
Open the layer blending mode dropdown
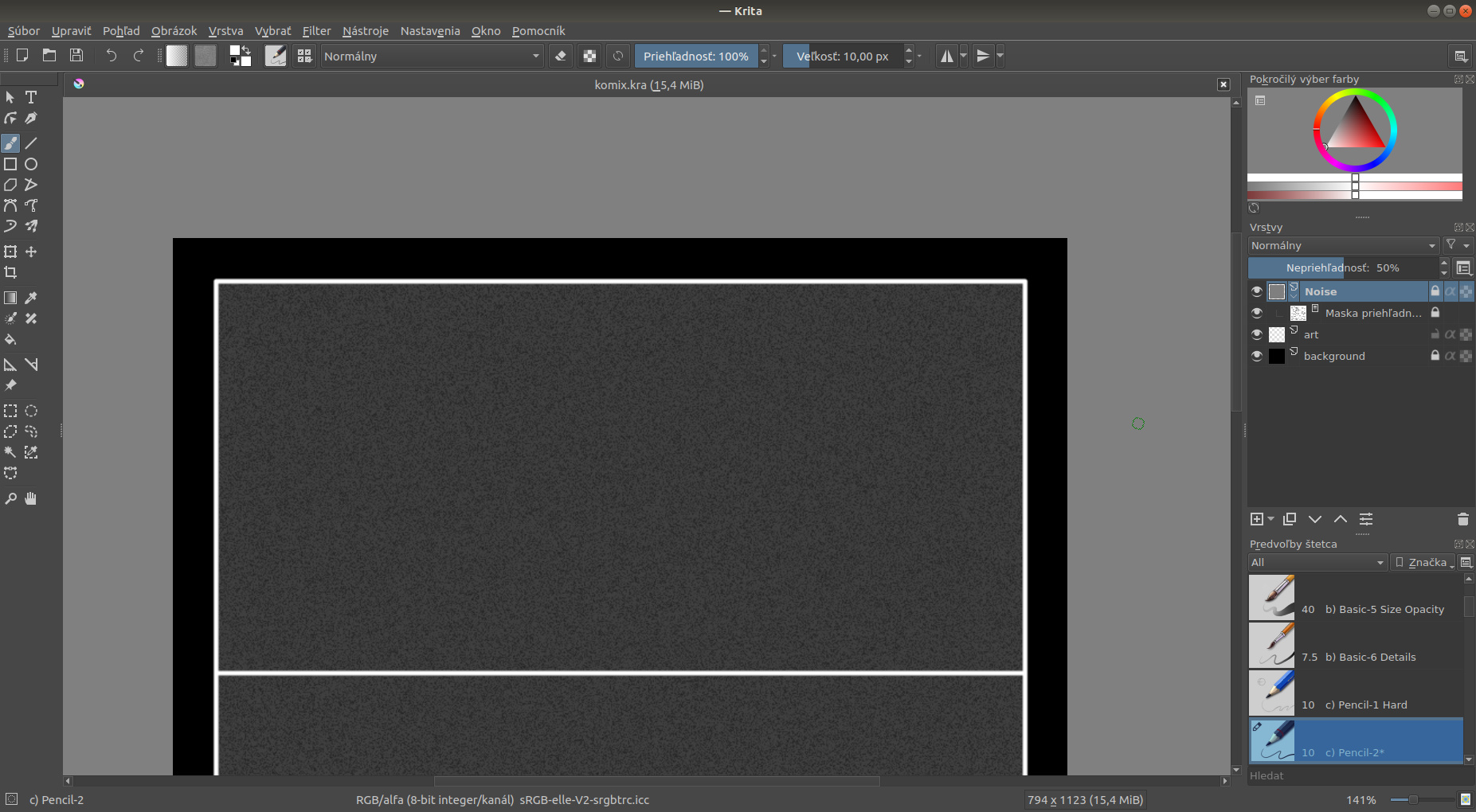coord(1343,245)
